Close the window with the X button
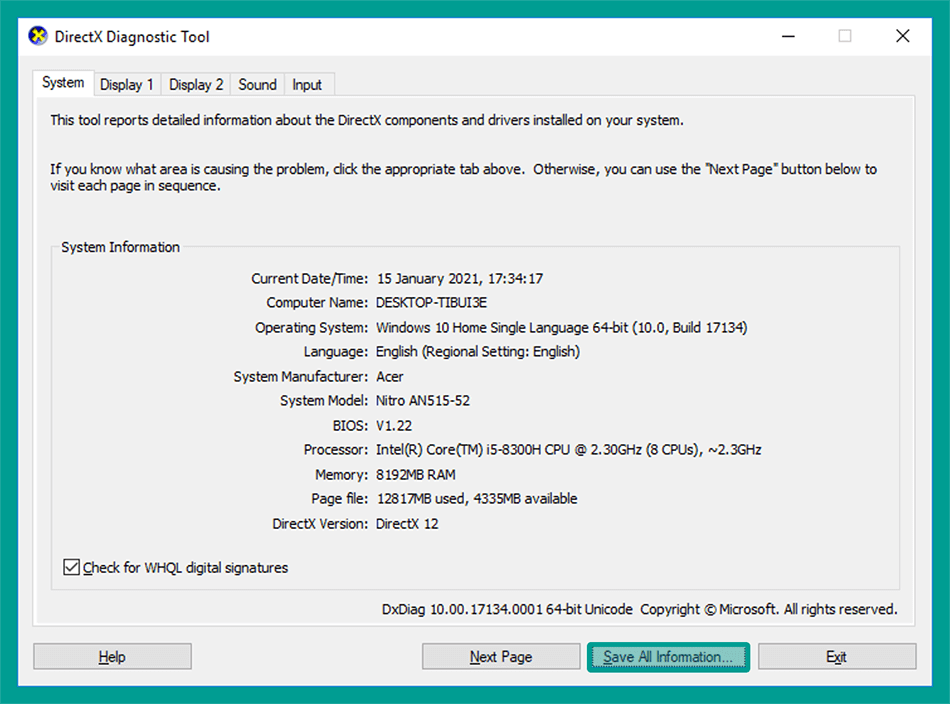950x704 pixels. (903, 36)
